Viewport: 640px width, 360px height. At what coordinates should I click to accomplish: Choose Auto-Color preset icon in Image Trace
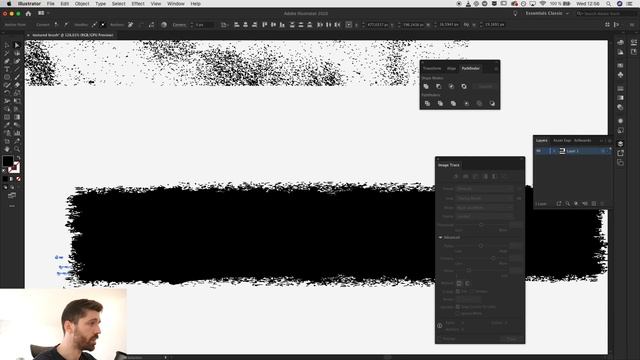[x=456, y=176]
